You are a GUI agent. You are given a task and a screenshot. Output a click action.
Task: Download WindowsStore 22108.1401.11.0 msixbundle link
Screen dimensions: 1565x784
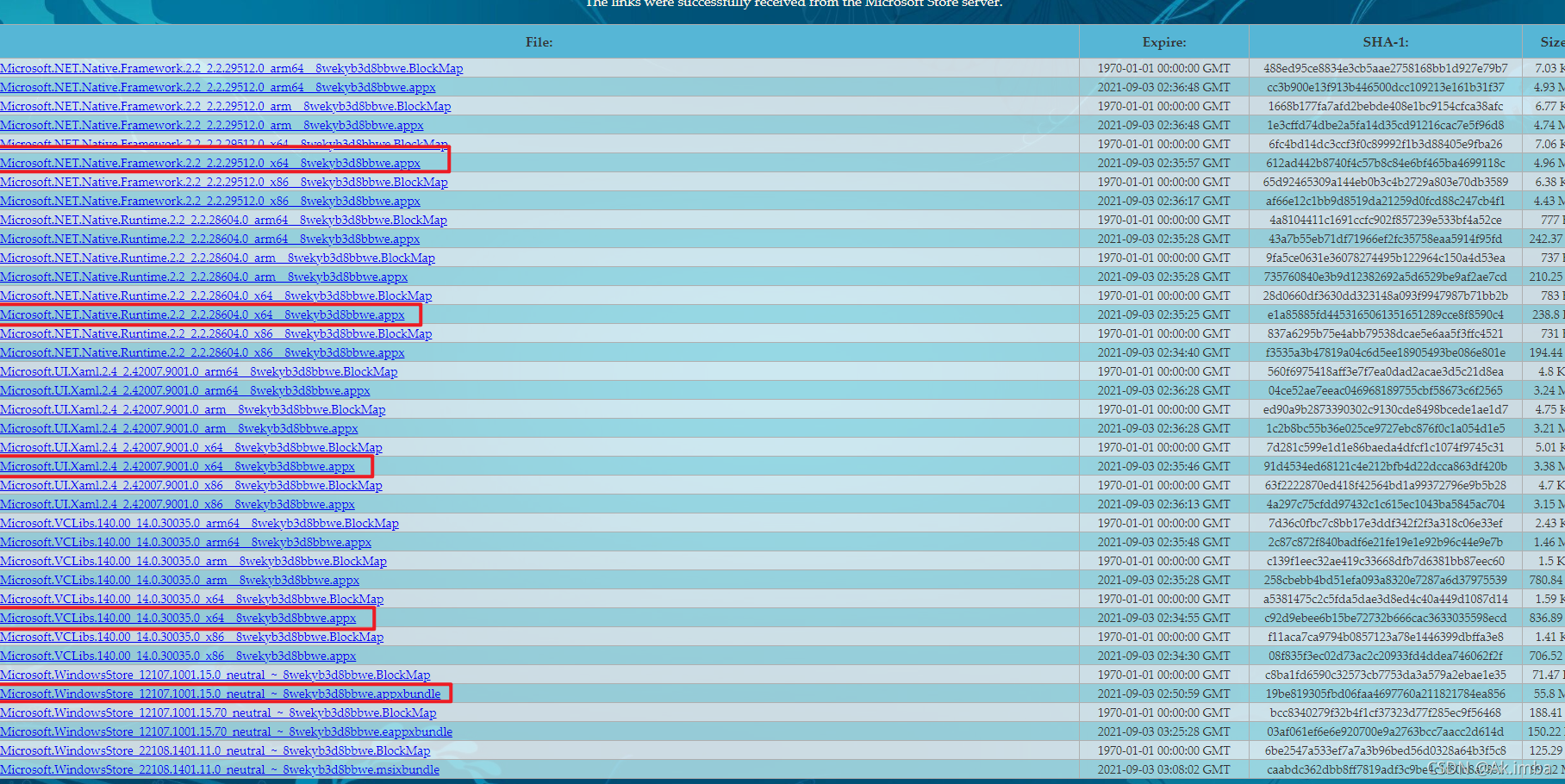tap(220, 769)
